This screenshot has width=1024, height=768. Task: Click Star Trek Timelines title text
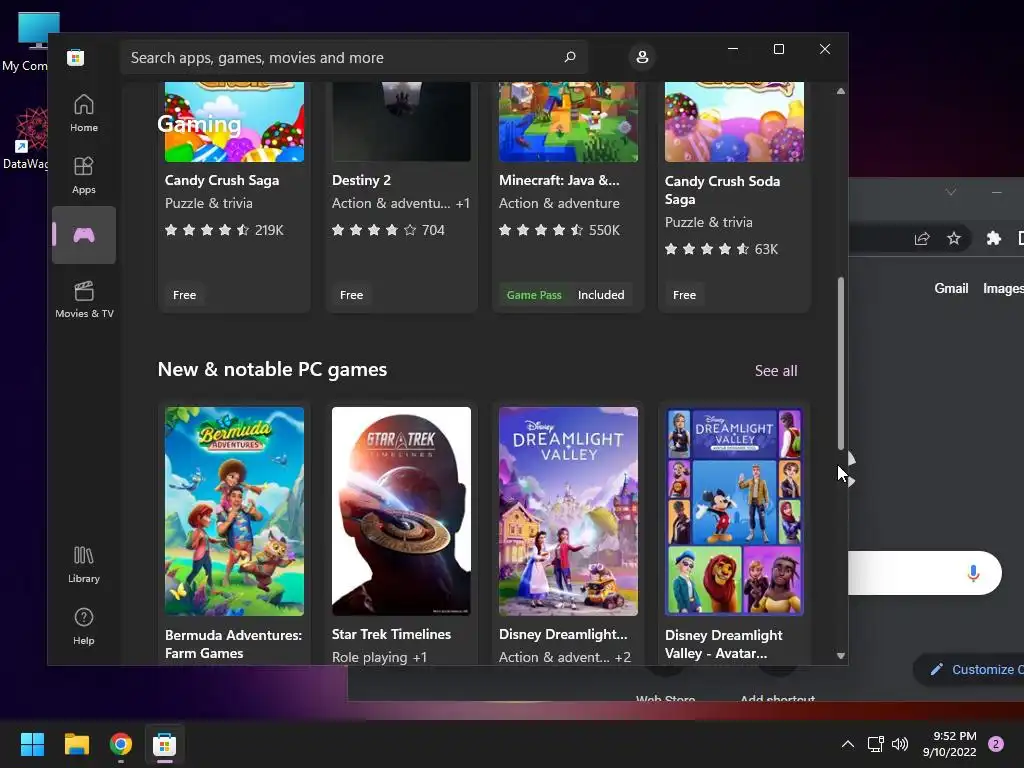(x=391, y=634)
